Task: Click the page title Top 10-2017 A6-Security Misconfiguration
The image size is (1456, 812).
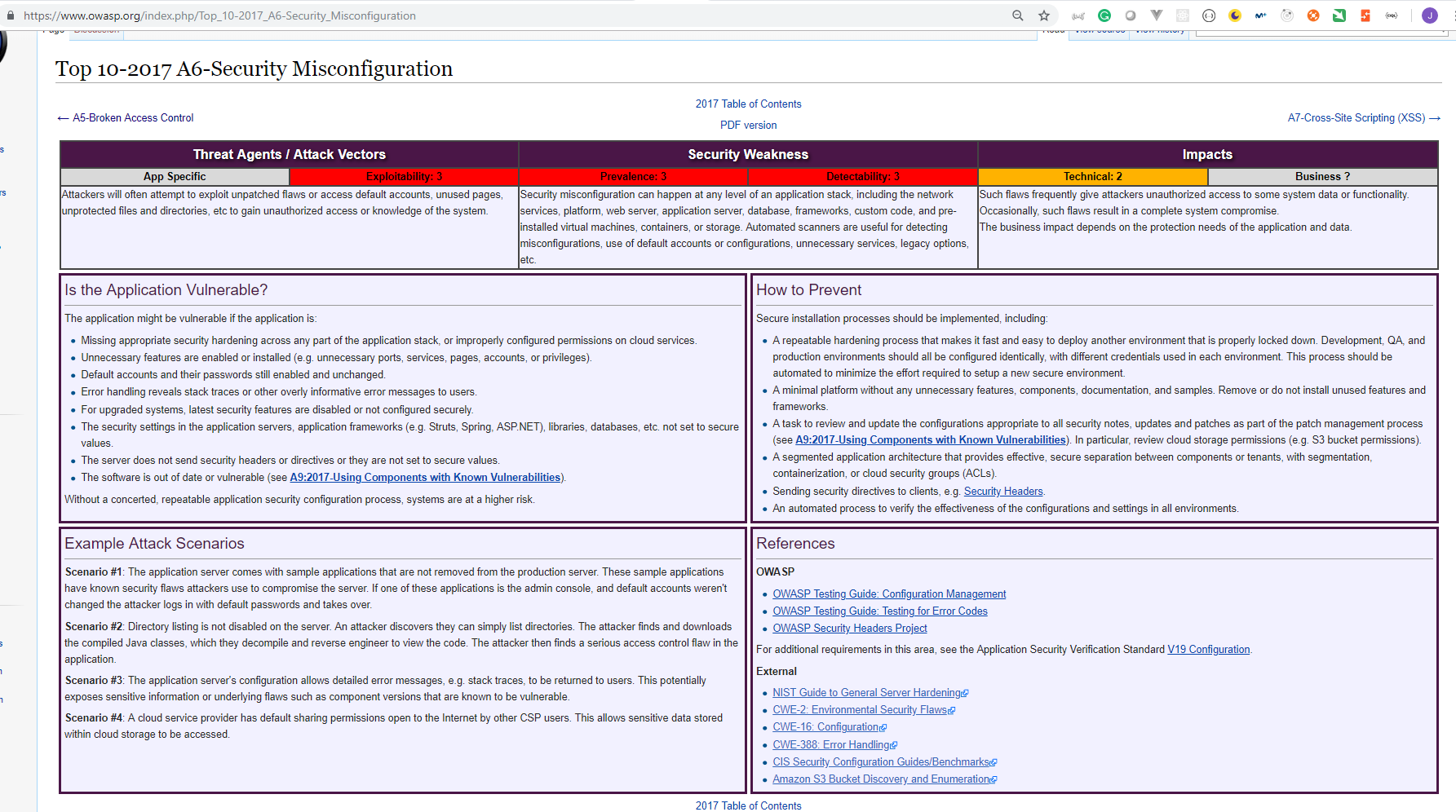Action: point(254,69)
